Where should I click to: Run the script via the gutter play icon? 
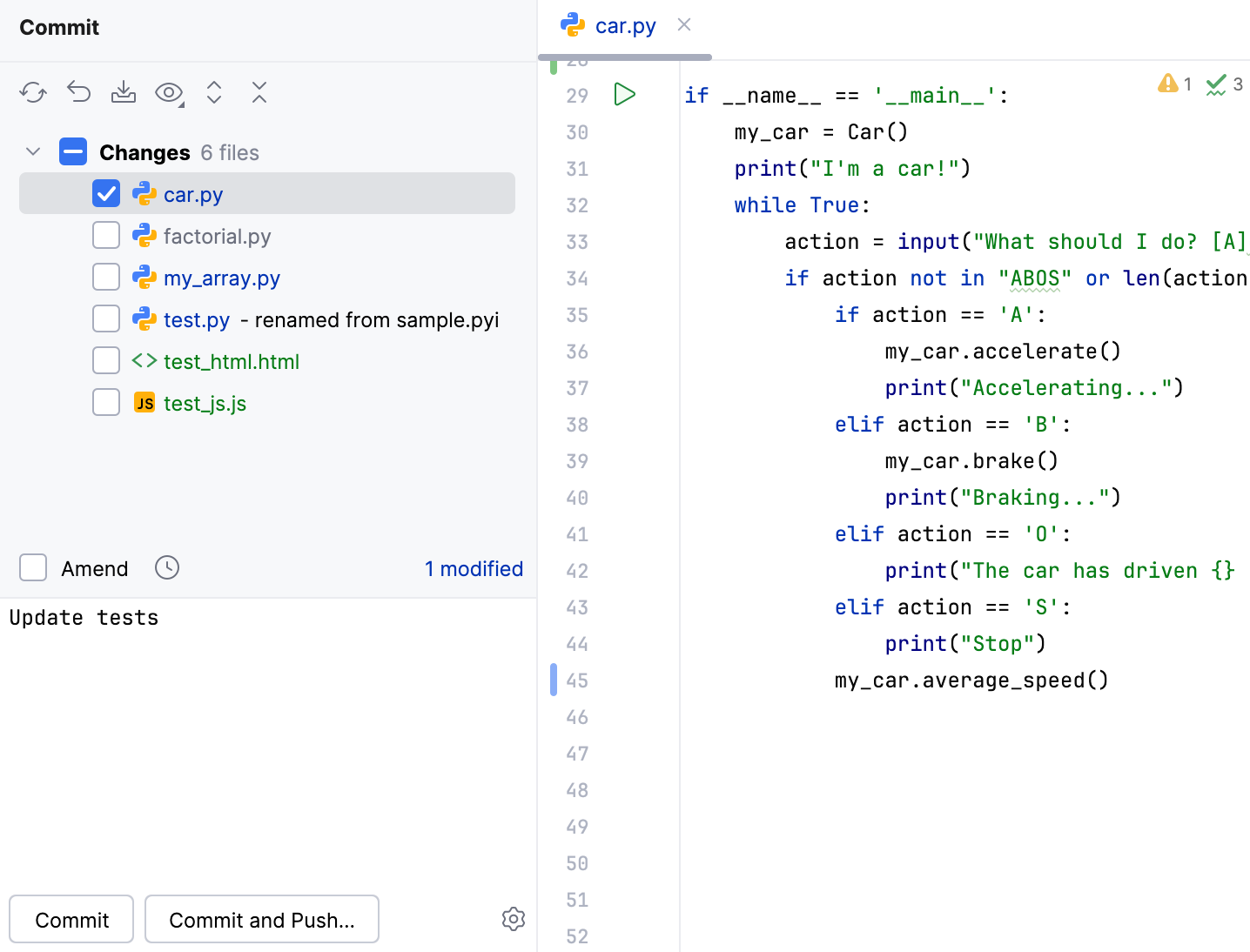(x=624, y=95)
